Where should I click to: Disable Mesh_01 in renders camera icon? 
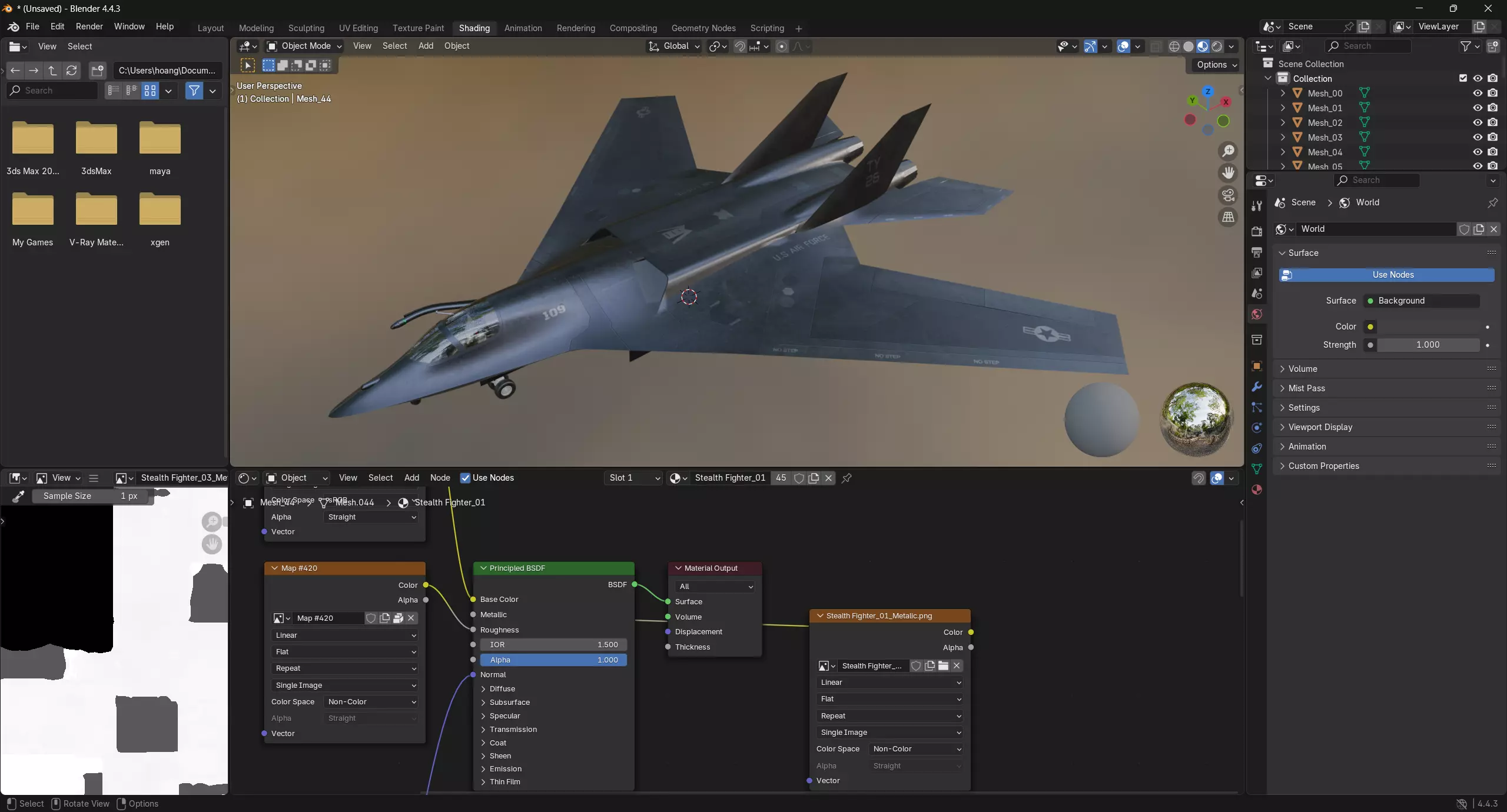click(x=1492, y=108)
